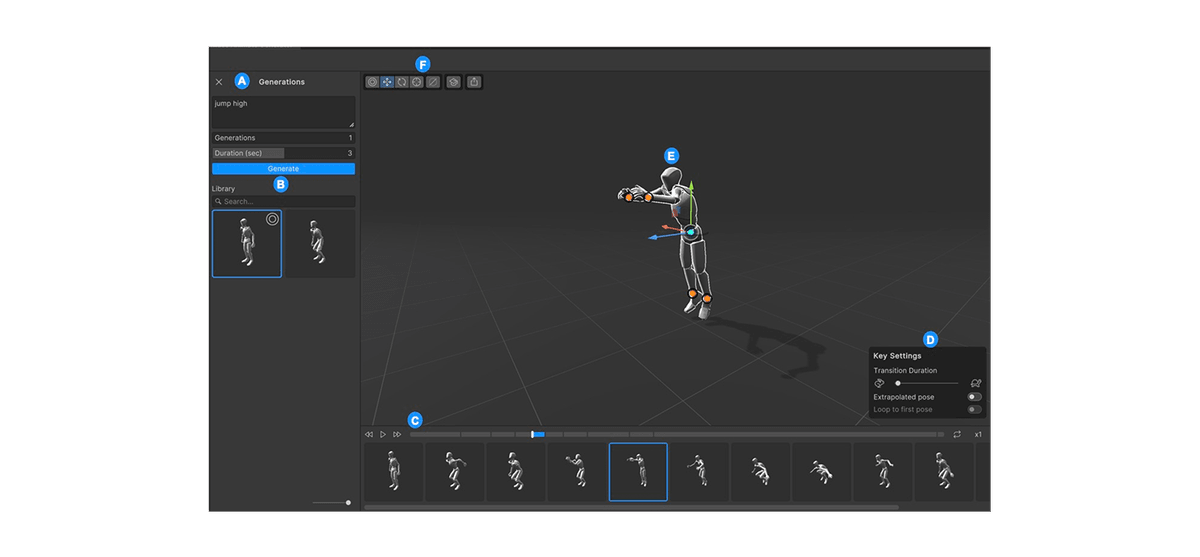Select the diagonal line tweak tool icon
Screen dimensions: 1200x557
[x=432, y=82]
